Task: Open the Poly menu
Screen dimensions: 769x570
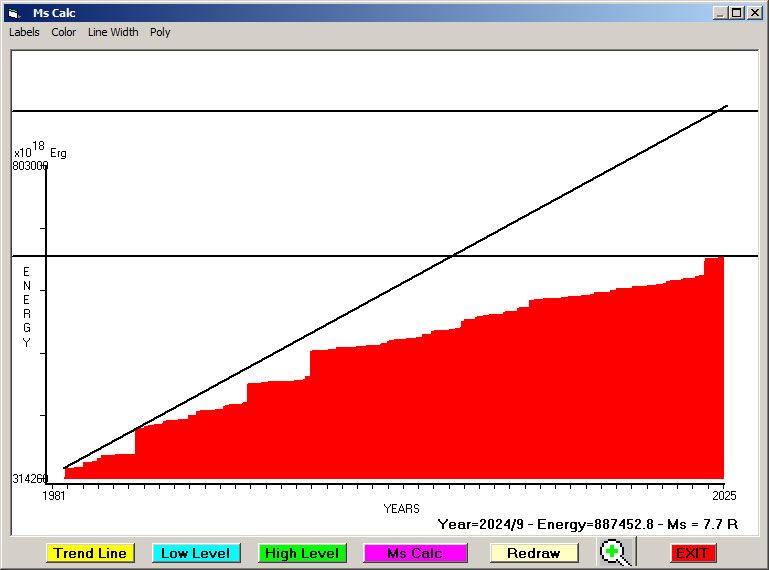Action: coord(160,32)
